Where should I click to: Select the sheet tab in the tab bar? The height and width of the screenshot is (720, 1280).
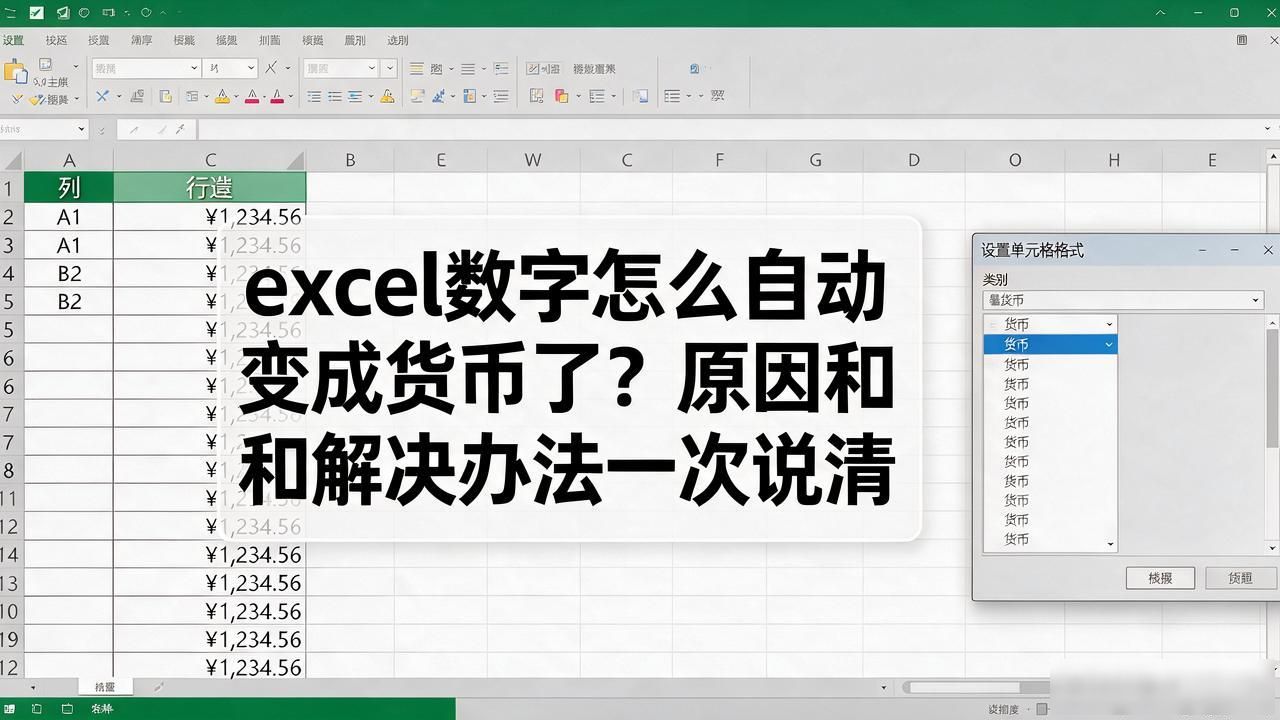click(105, 687)
